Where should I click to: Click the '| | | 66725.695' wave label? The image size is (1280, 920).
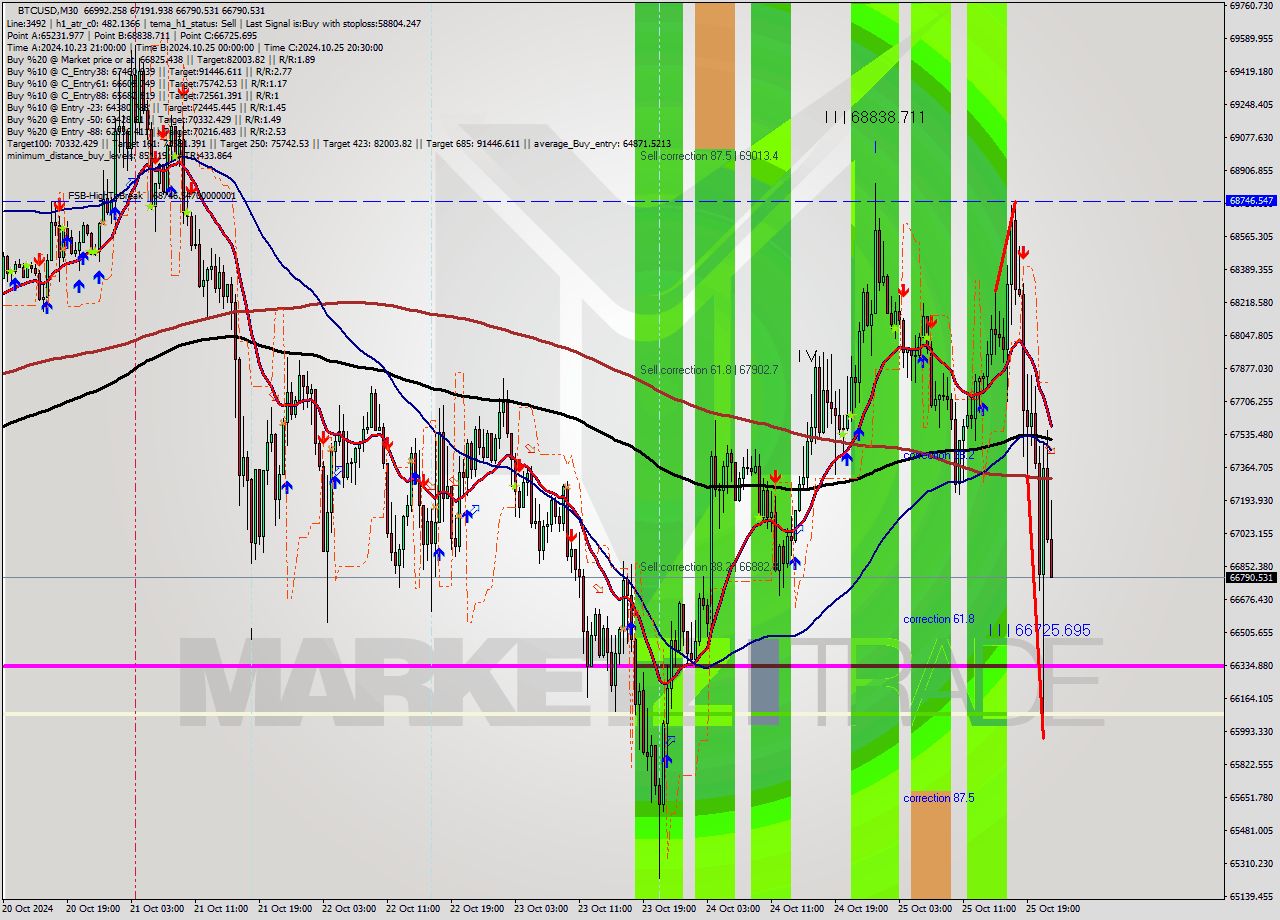1039,630
